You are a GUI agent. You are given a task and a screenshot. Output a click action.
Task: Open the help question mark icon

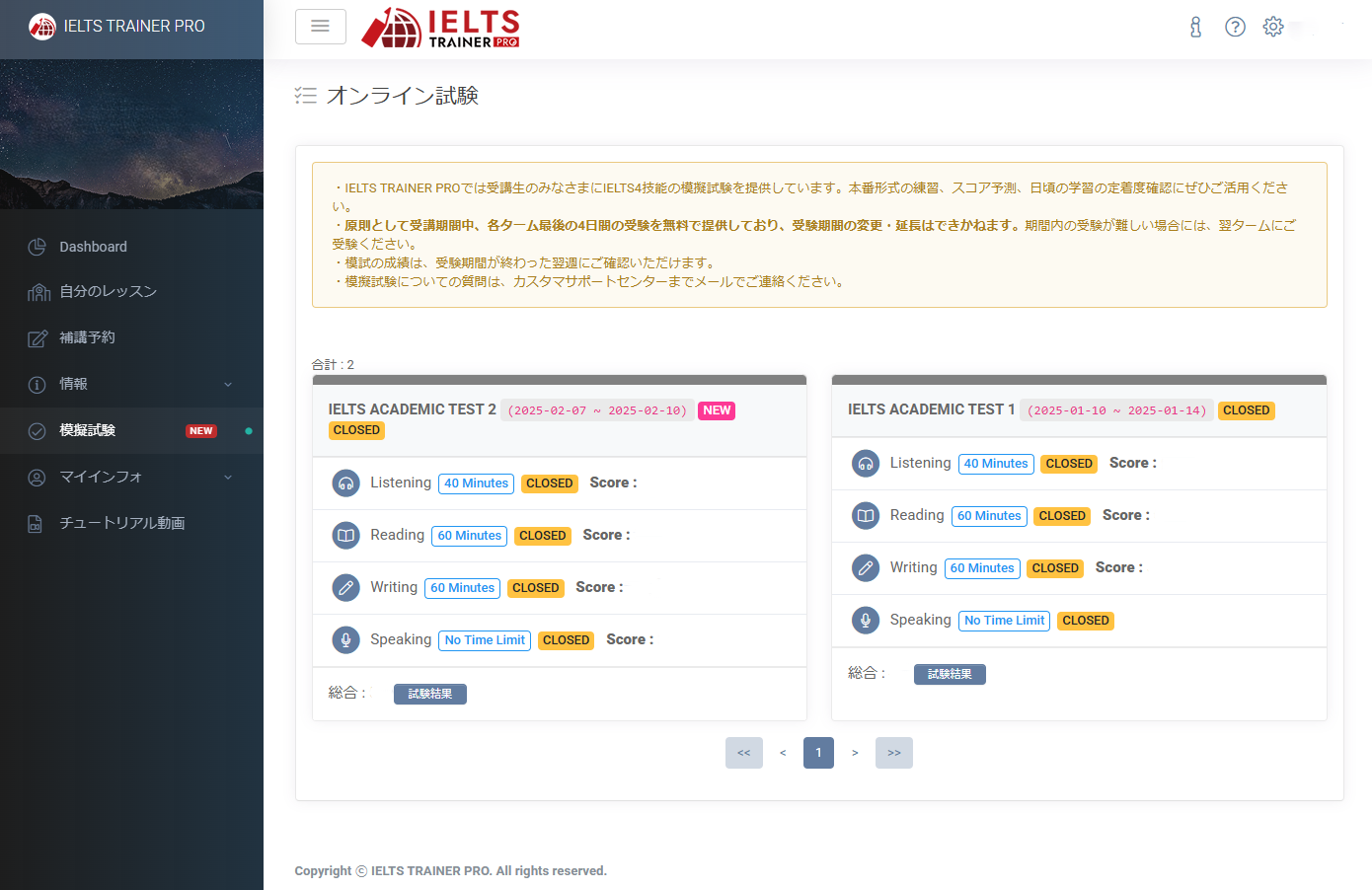(1235, 27)
